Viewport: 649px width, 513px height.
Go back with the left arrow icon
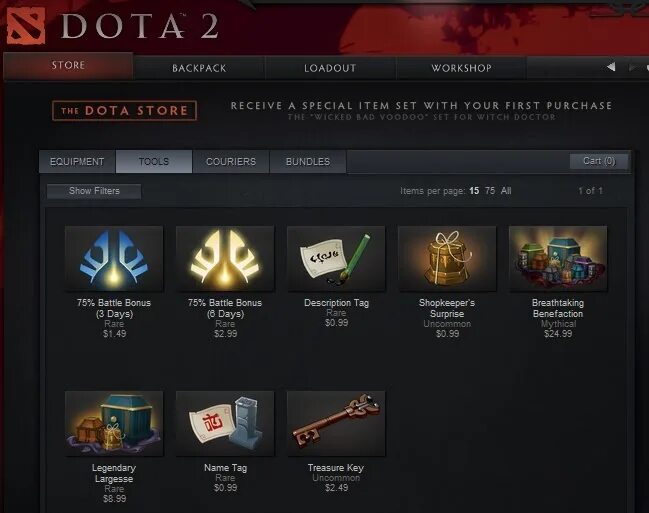(611, 67)
